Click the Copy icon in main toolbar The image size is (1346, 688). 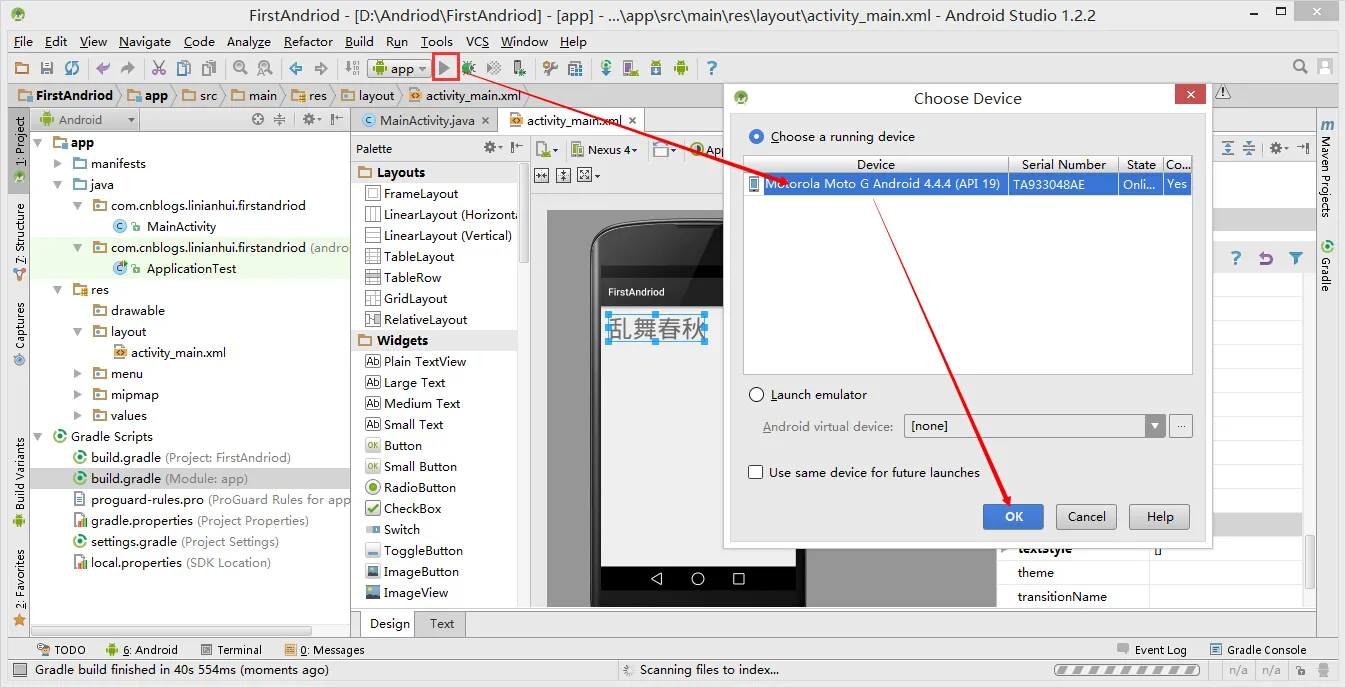(184, 68)
